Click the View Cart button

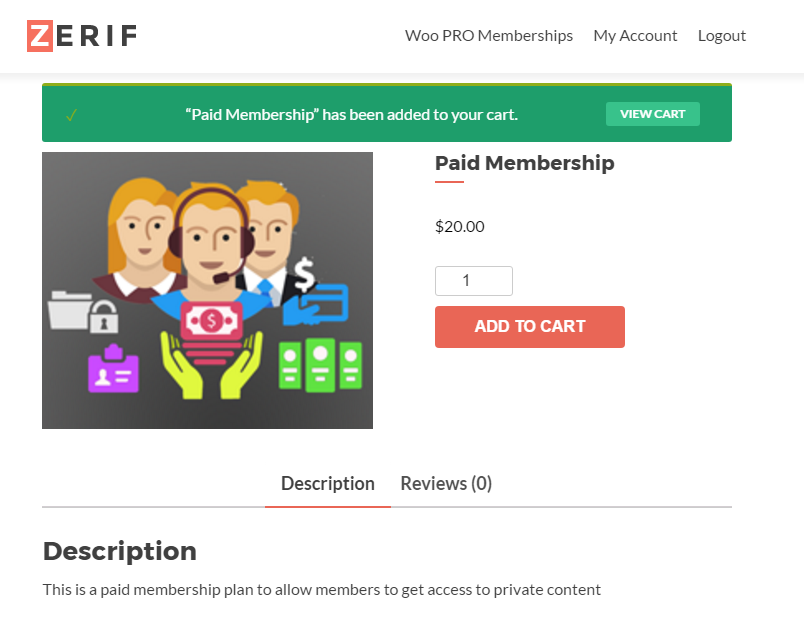(x=653, y=114)
